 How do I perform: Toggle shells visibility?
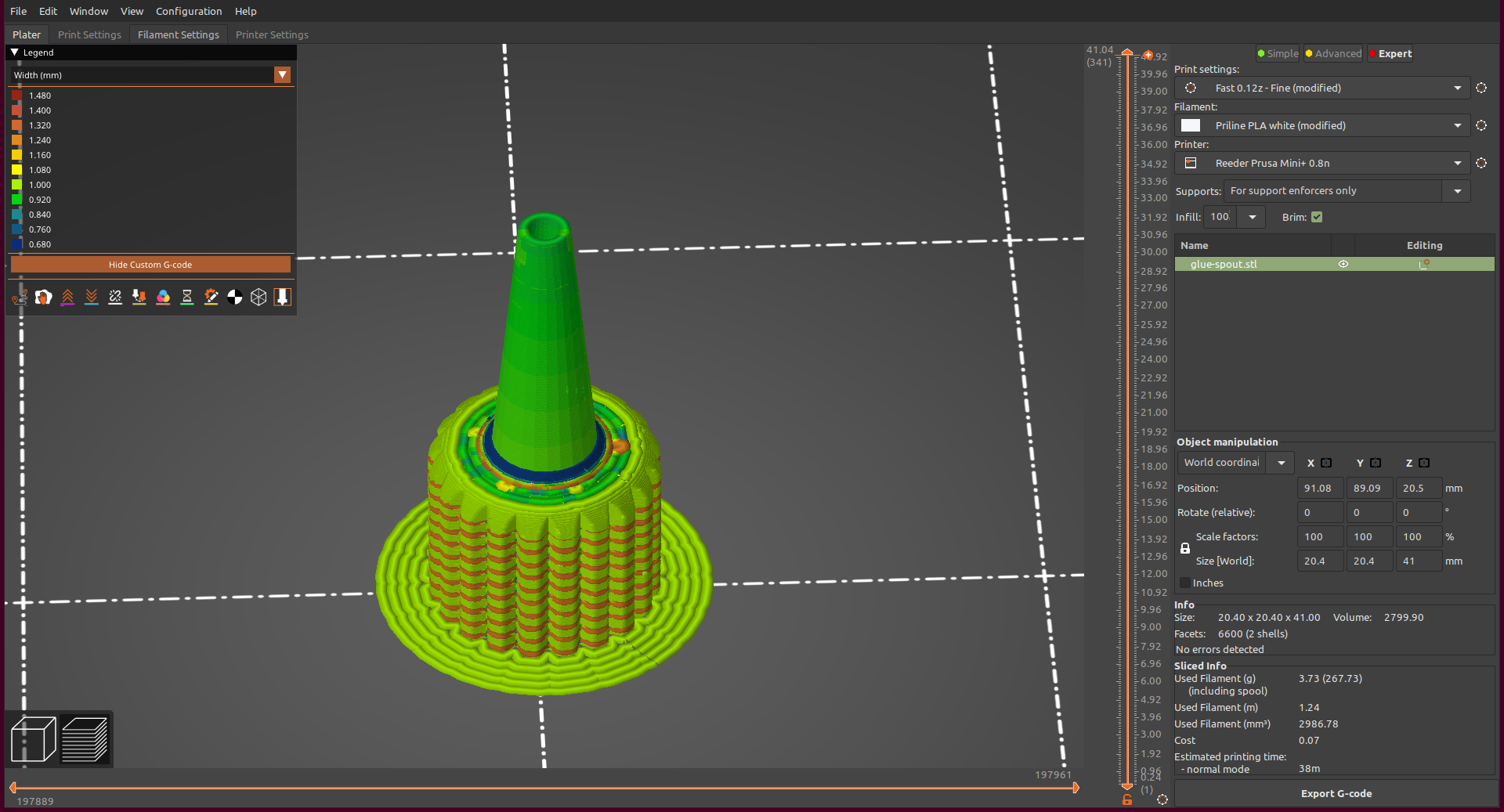(258, 297)
